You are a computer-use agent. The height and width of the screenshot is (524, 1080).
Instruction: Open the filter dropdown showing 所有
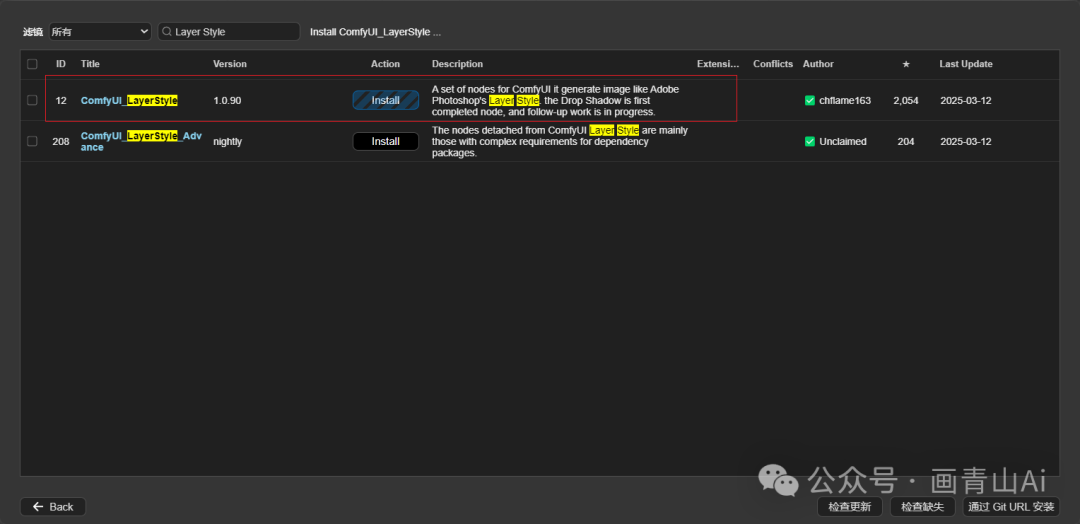coord(100,32)
